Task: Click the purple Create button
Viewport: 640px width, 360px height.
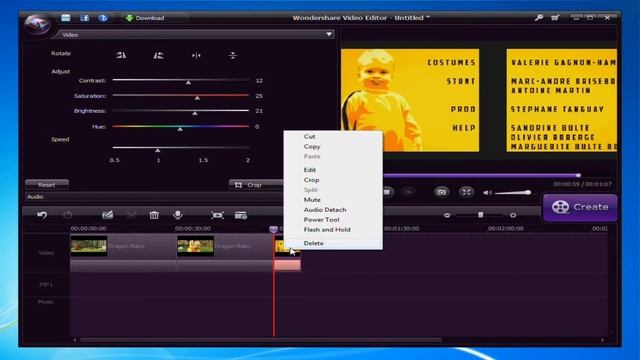Action: tap(580, 207)
